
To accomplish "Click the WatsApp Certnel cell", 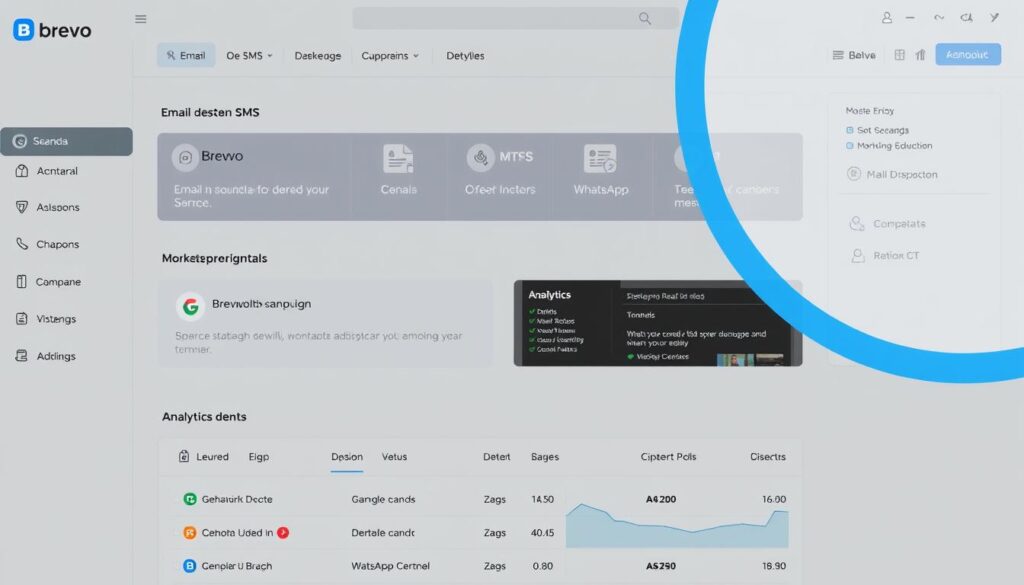I will point(391,566).
